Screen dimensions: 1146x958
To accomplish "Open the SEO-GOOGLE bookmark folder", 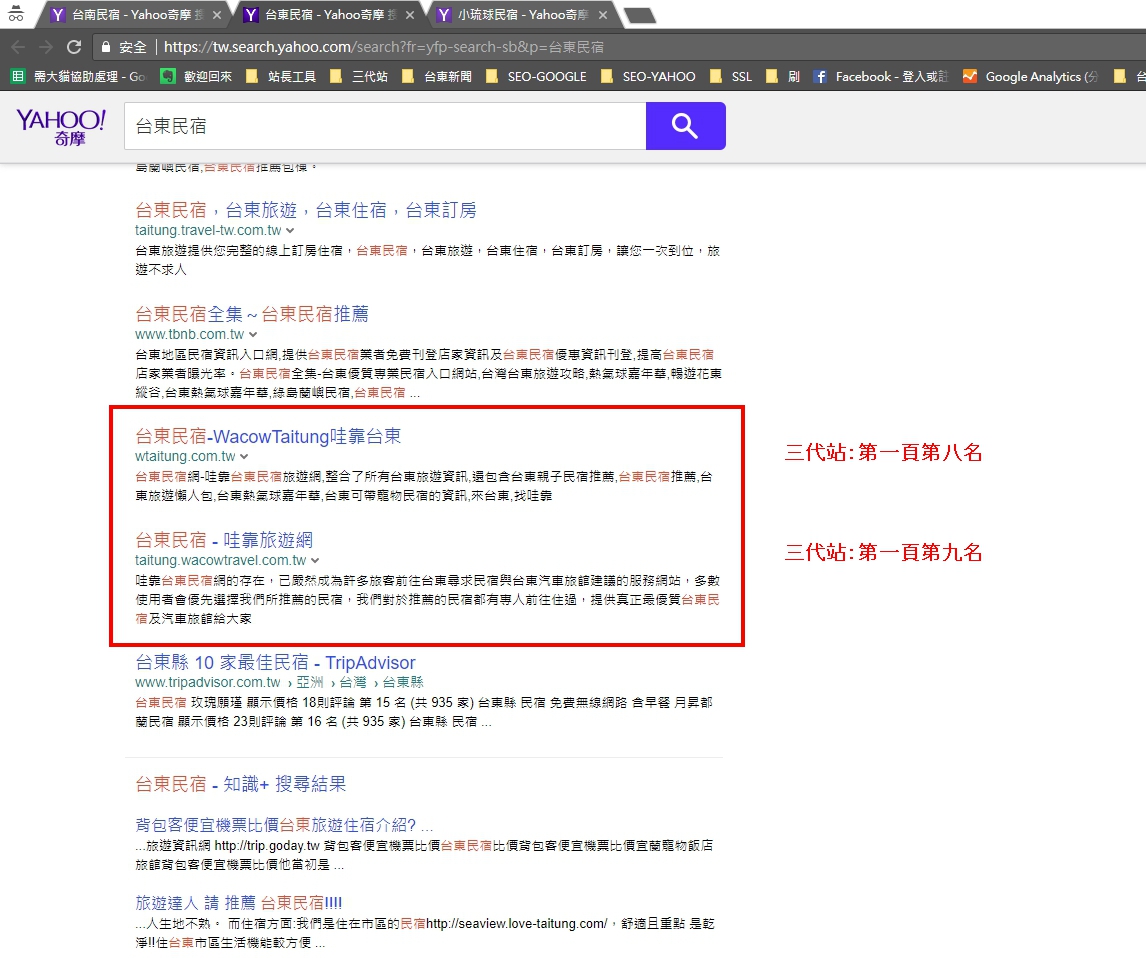I will (536, 76).
